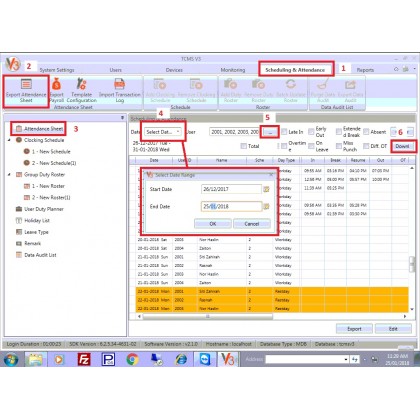Tick the Total checkbox

point(244,146)
